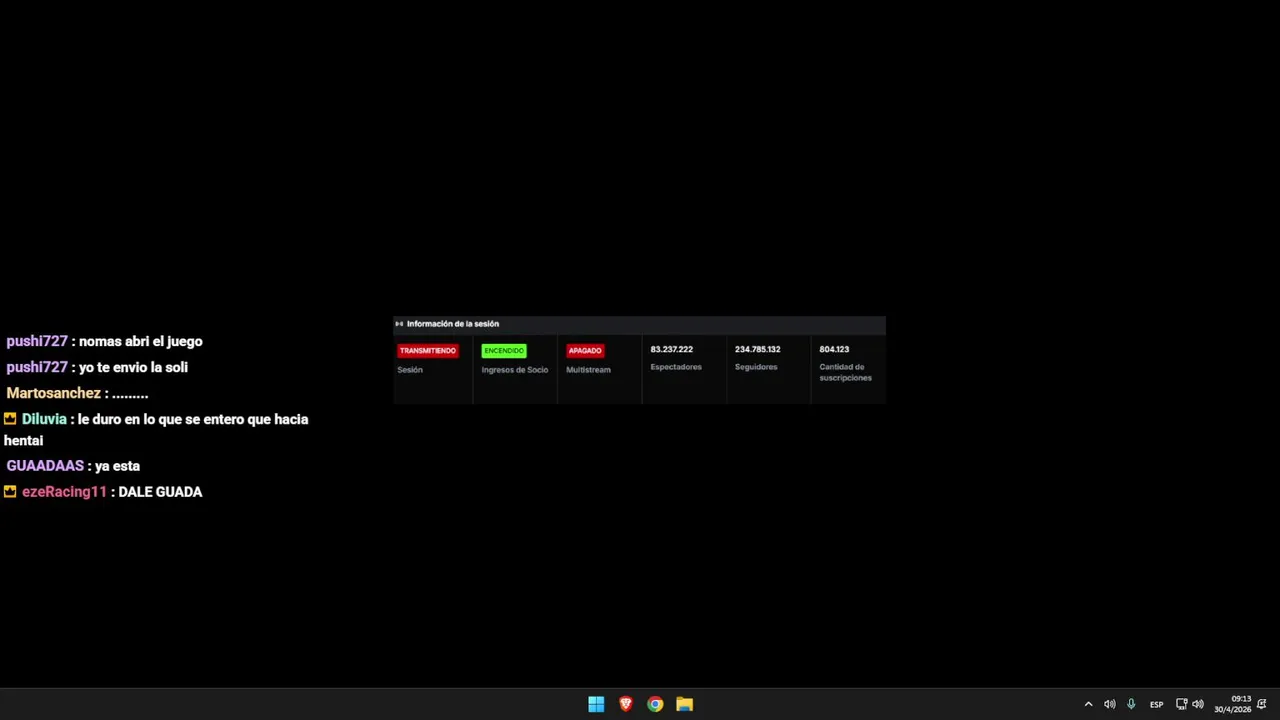
Task: Click the collapse icon beside Información de la sesión
Action: click(x=399, y=324)
